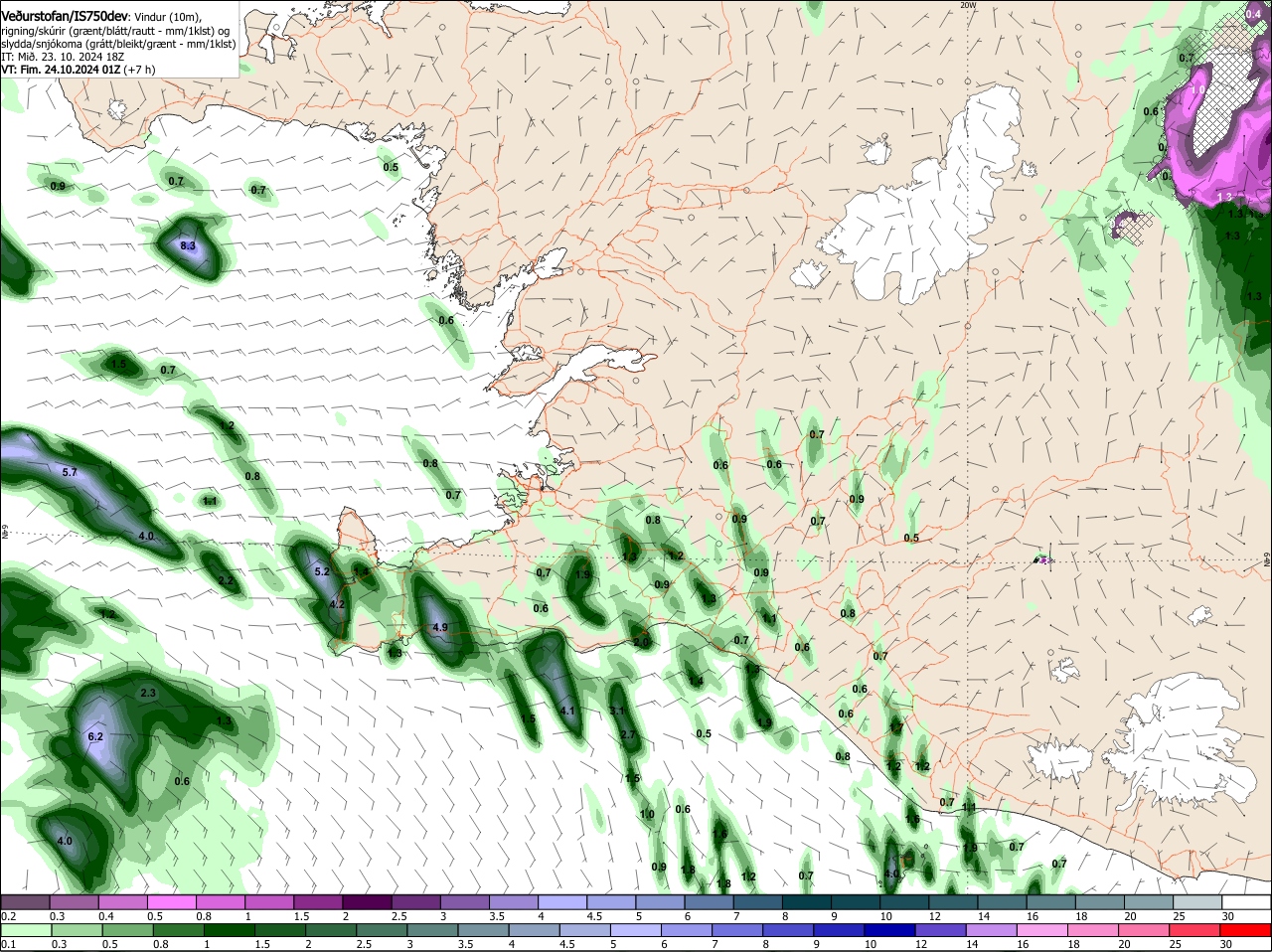Click the 20W longitude label at top
The height and width of the screenshot is (952, 1272).
coord(969,5)
